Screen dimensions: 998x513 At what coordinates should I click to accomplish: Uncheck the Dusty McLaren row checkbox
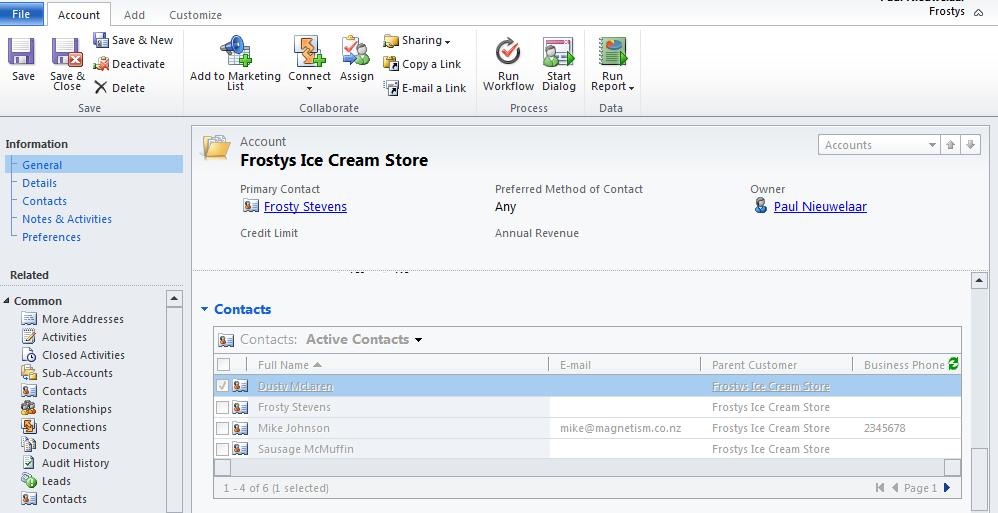coord(223,386)
